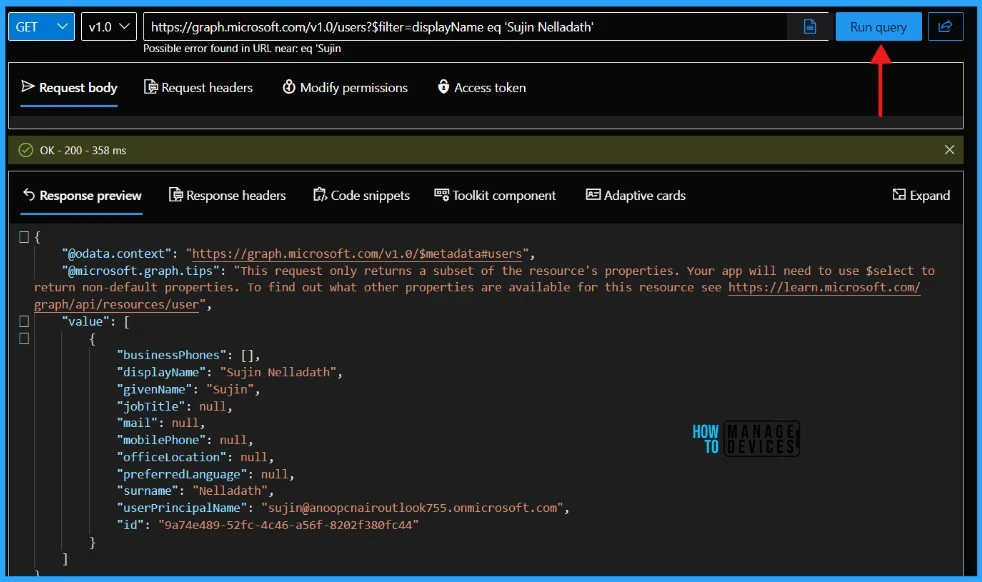Collapse the "value" array node
This screenshot has height=582, width=982.
24,321
